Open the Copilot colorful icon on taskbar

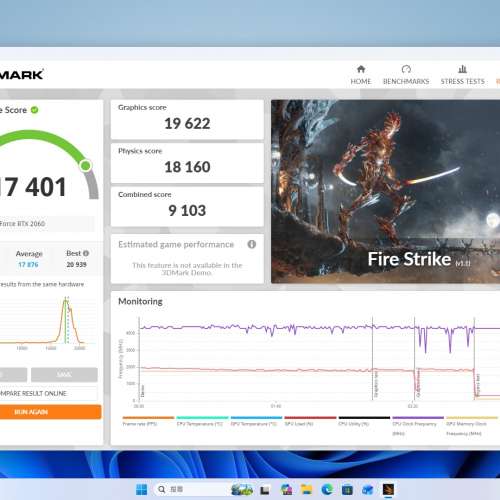(x=286, y=489)
